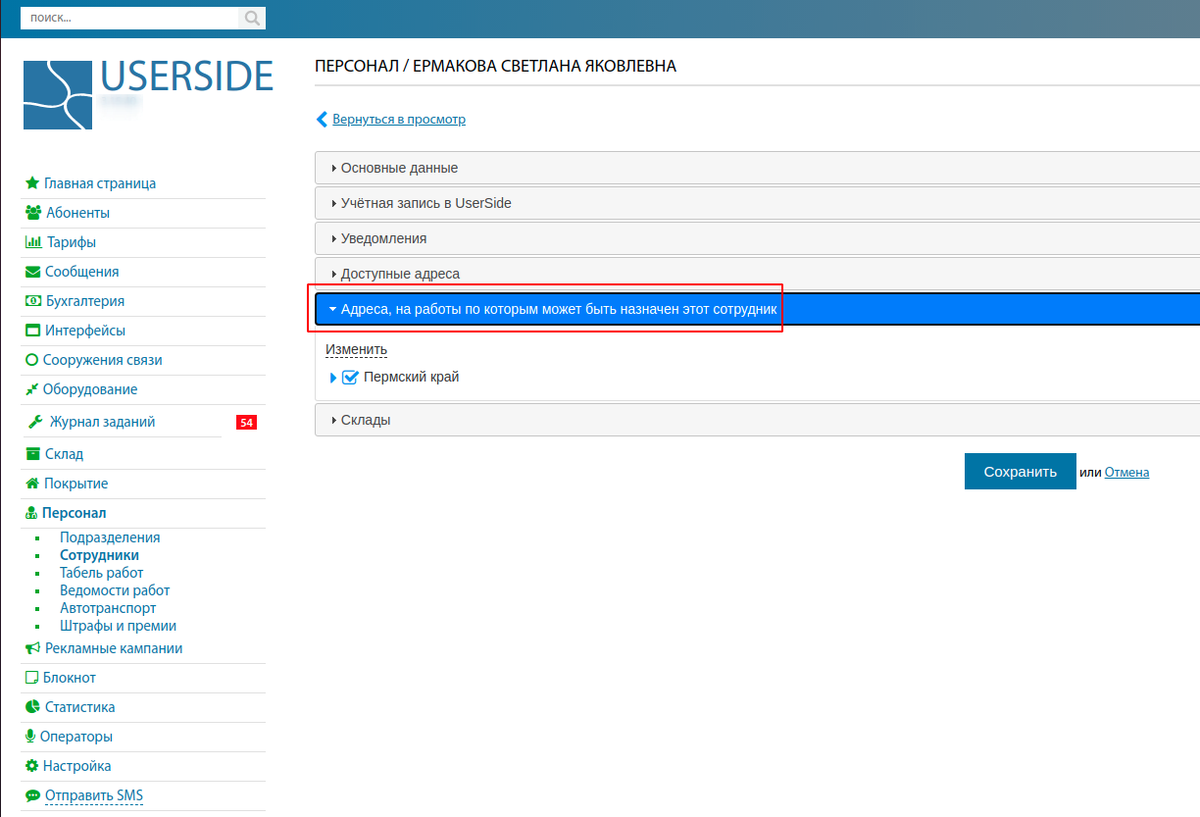Viewport: 1200px width, 817px height.
Task: Open the Табель работ submenu item
Action: (101, 573)
